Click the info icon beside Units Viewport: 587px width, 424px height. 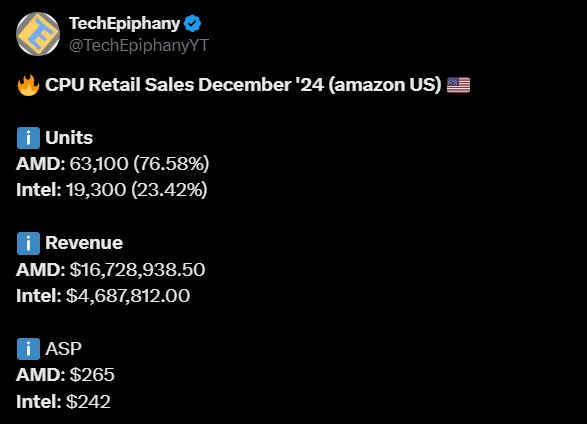[28, 138]
